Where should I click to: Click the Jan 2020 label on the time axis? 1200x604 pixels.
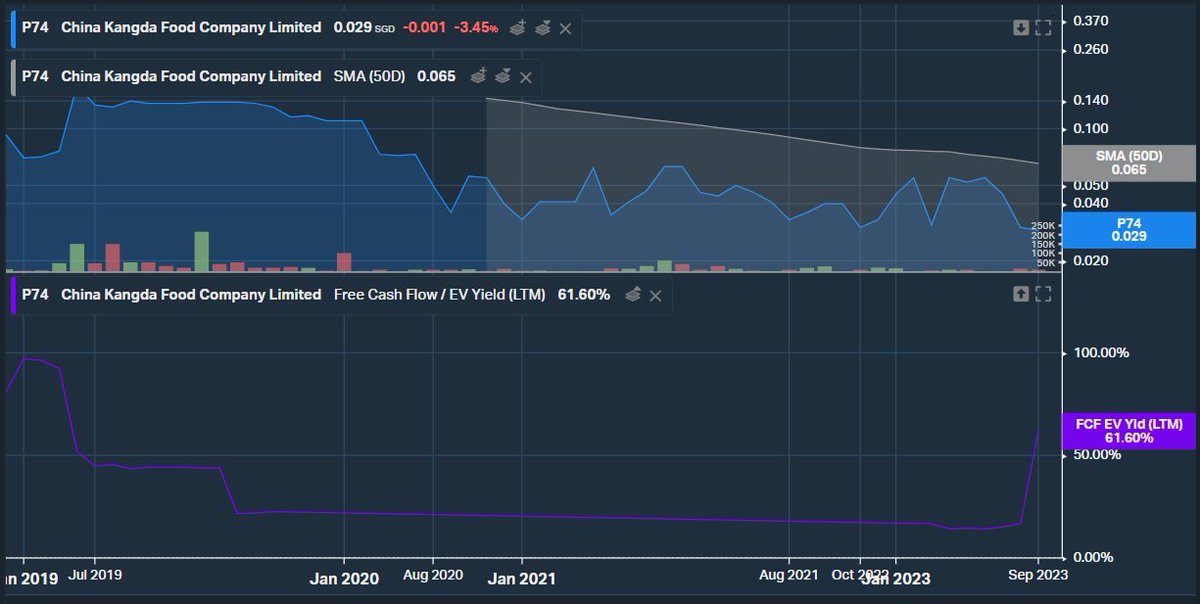(x=343, y=577)
